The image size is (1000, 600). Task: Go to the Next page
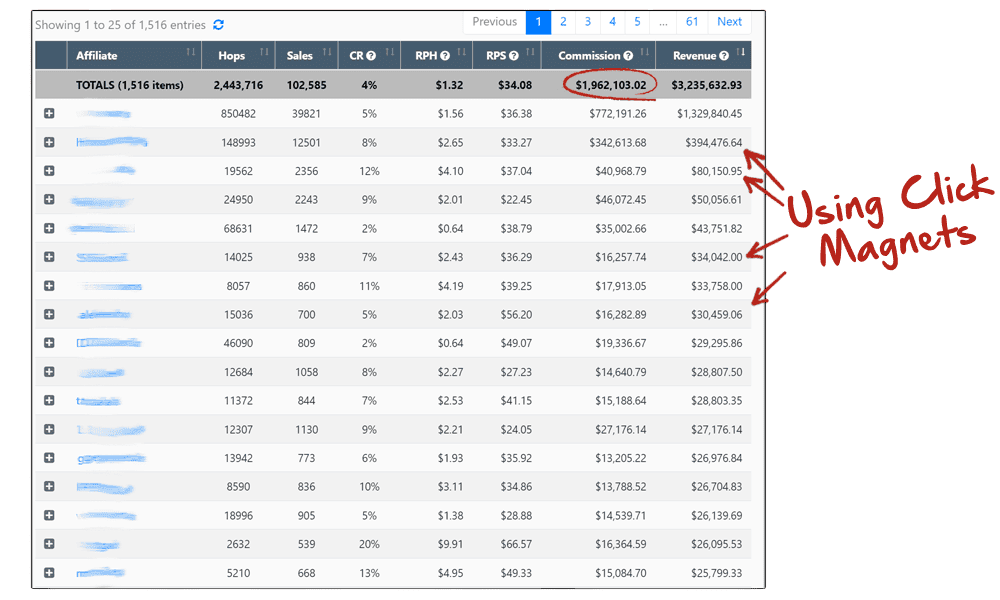729,22
